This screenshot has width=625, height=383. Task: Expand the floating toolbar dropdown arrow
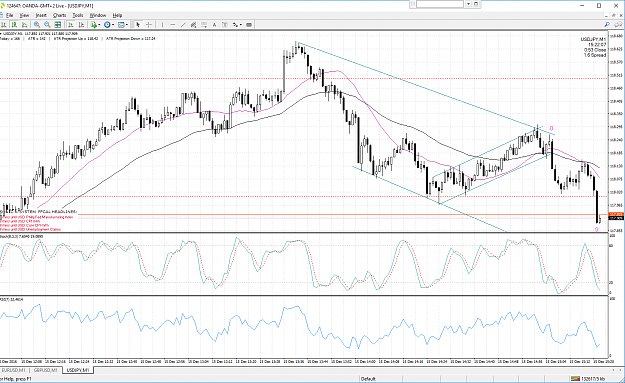point(469,4)
